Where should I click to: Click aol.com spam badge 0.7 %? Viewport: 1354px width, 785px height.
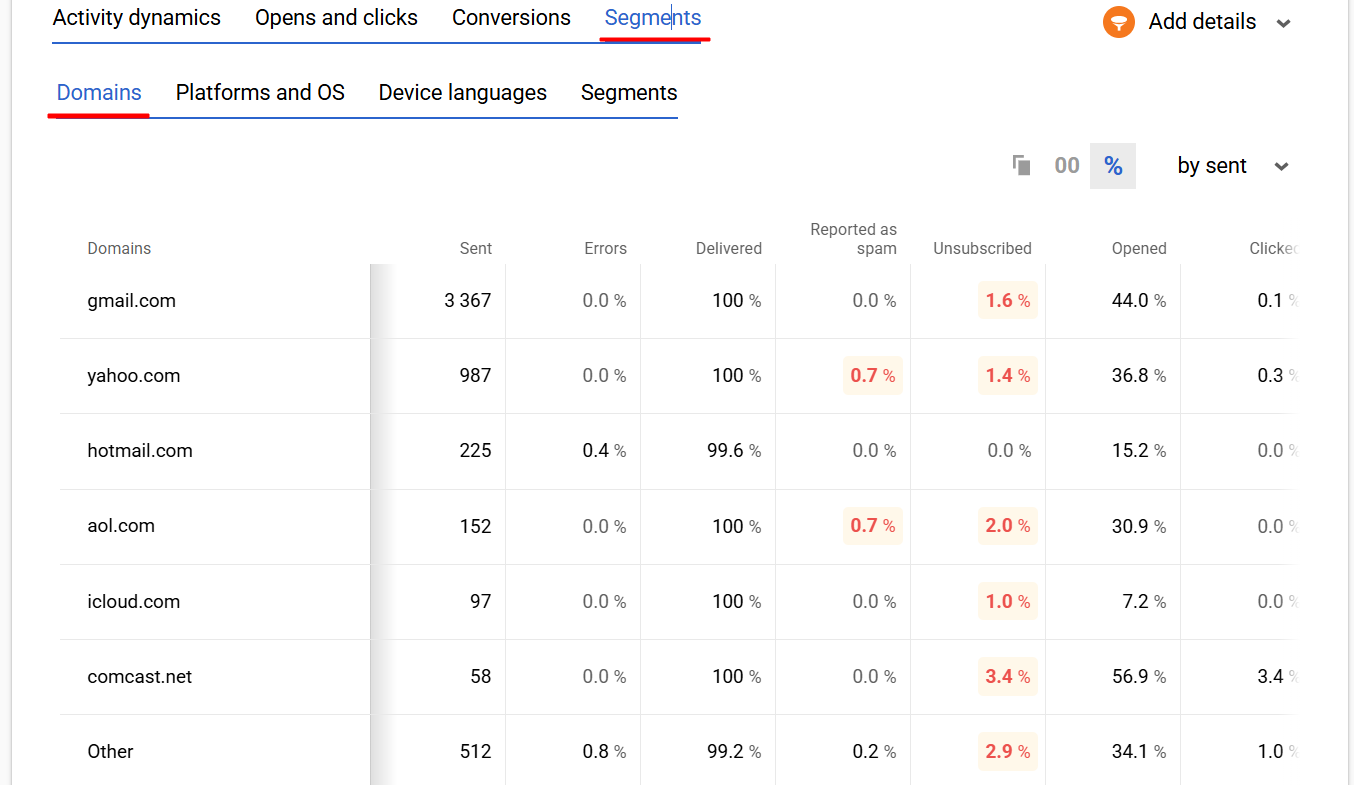point(873,526)
